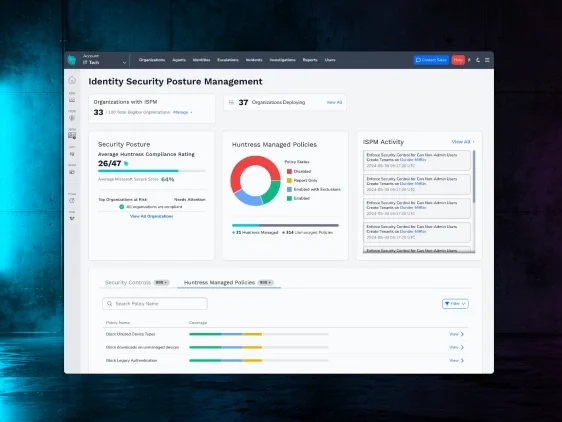Focus the Search Policy Name field

pos(155,304)
